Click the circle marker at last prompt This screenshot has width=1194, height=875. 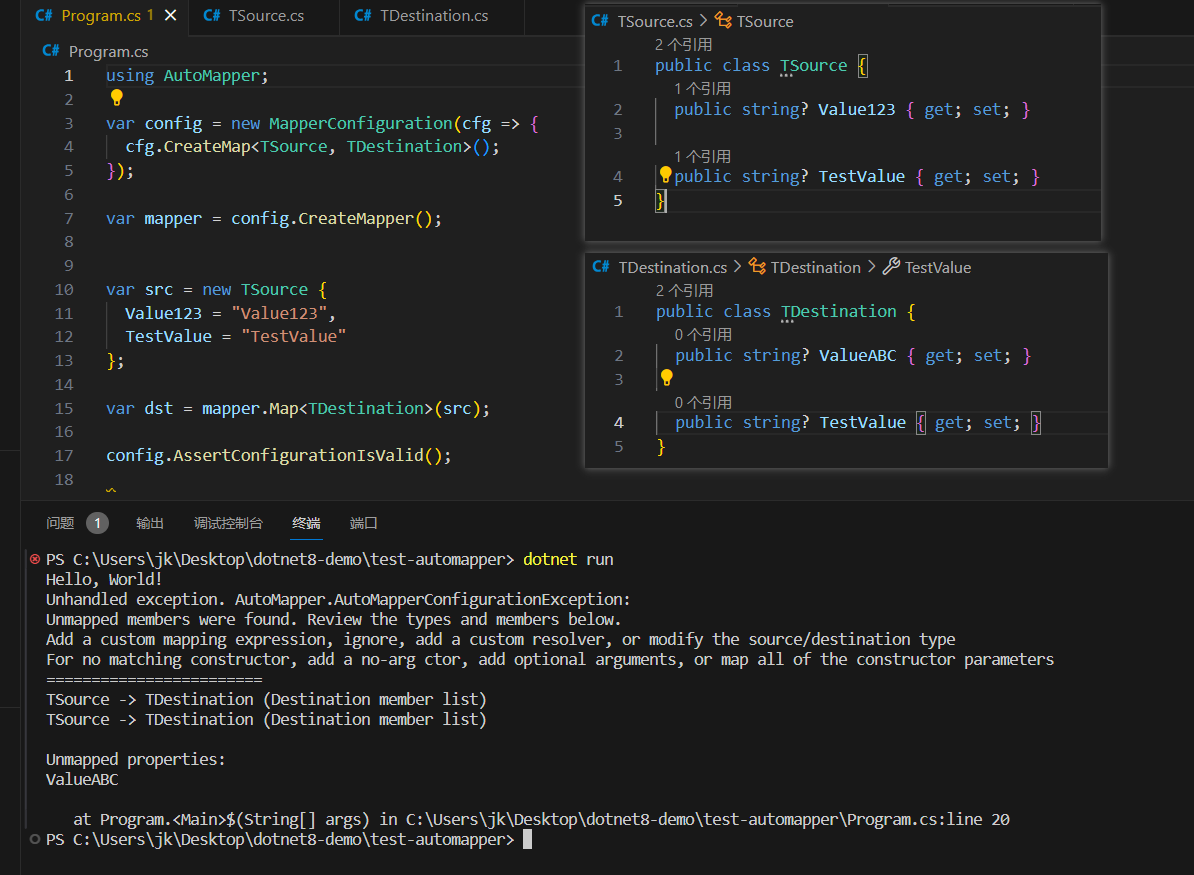pos(35,839)
